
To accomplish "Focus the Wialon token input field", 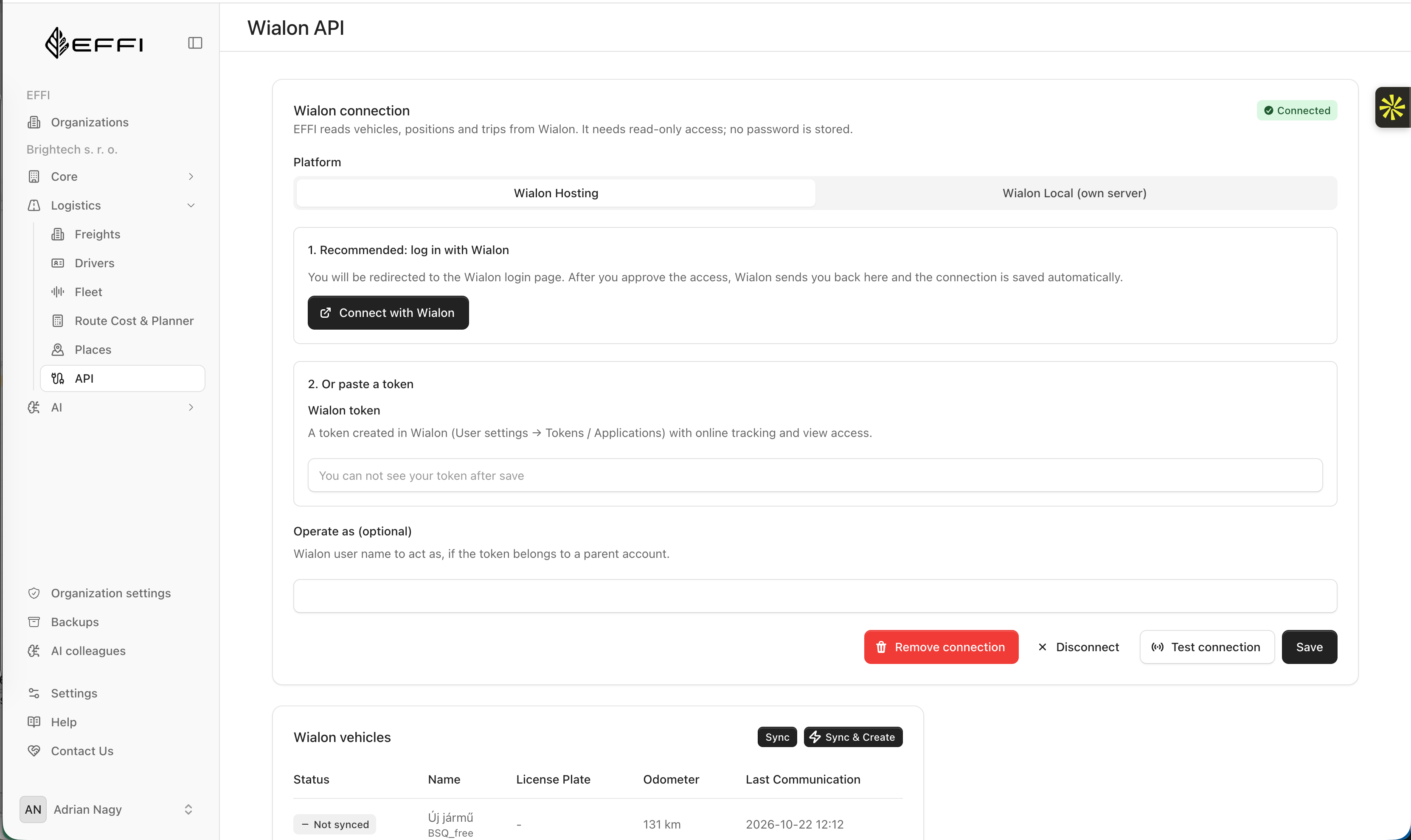I will pyautogui.click(x=815, y=476).
